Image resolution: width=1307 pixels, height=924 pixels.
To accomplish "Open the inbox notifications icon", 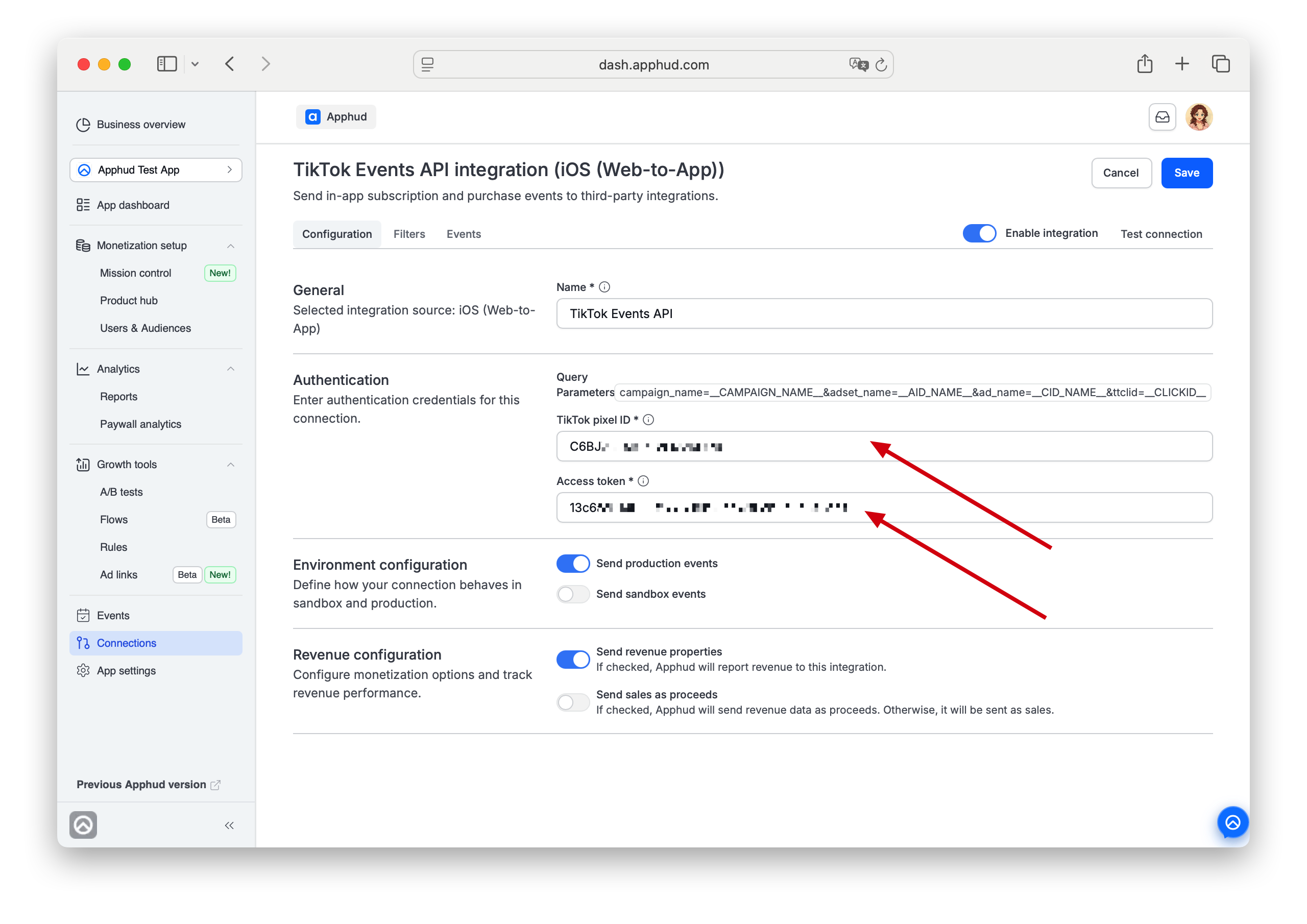I will point(1162,117).
